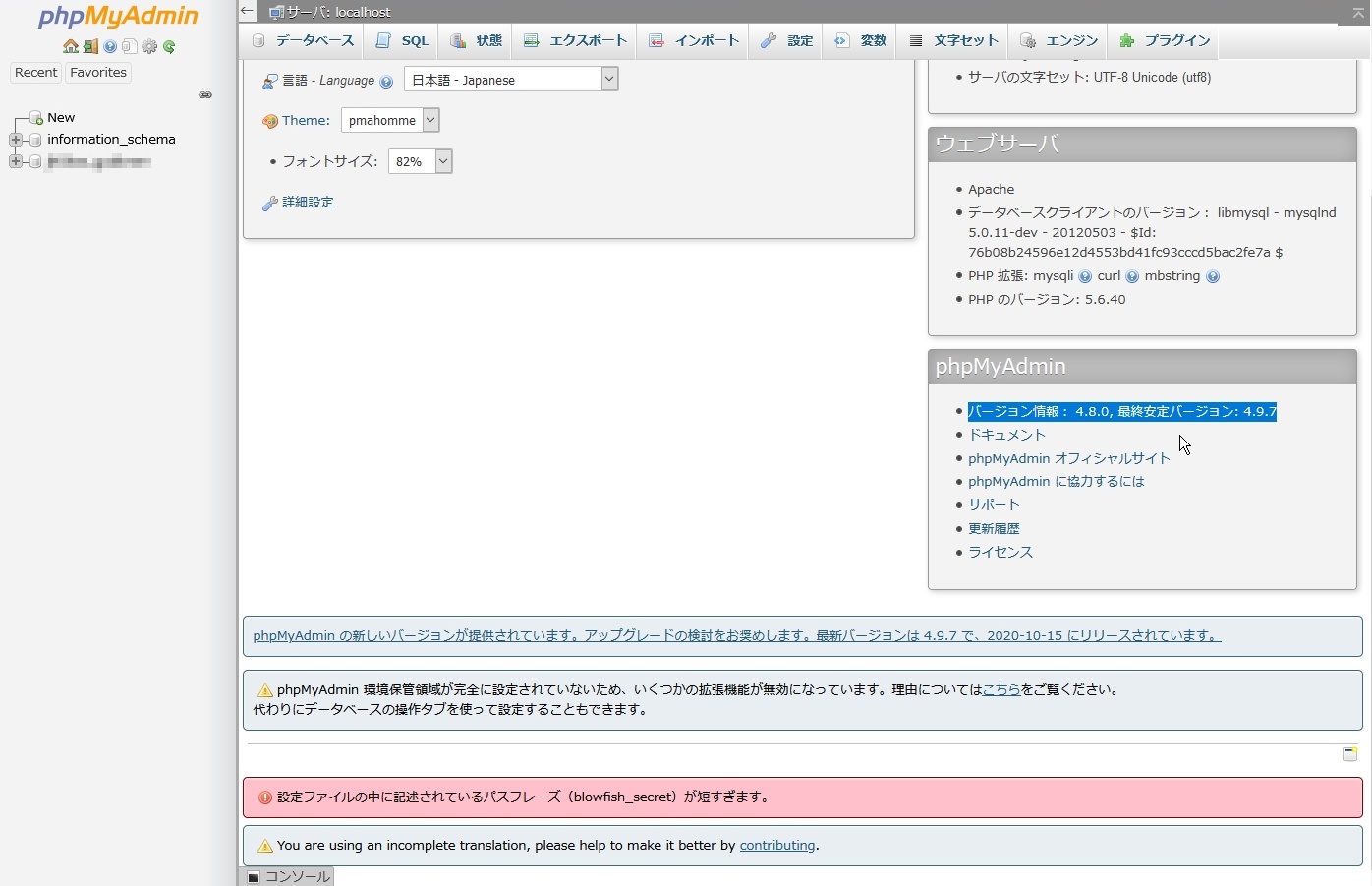Open the インポート tab
Image resolution: width=1372 pixels, height=886 pixels.
694,41
